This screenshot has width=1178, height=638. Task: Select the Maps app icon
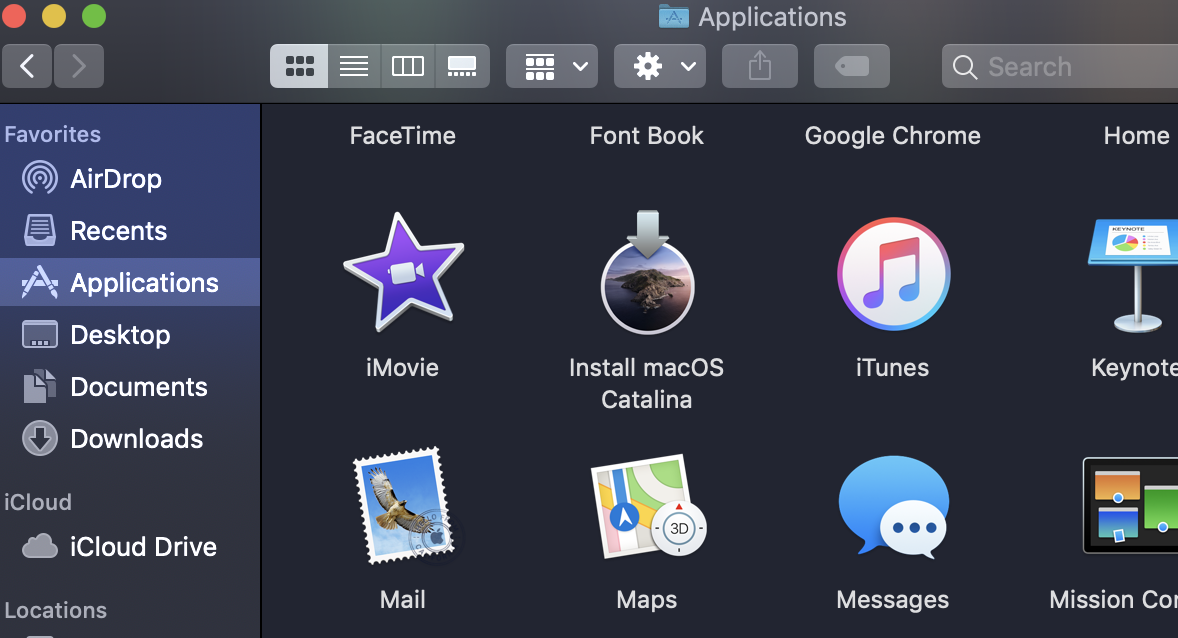coord(648,506)
